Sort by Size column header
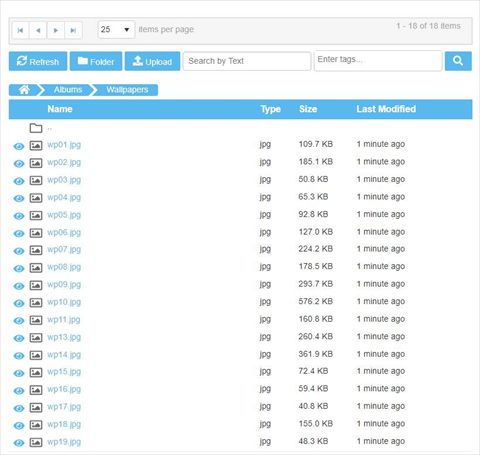480x455 pixels. coord(308,109)
